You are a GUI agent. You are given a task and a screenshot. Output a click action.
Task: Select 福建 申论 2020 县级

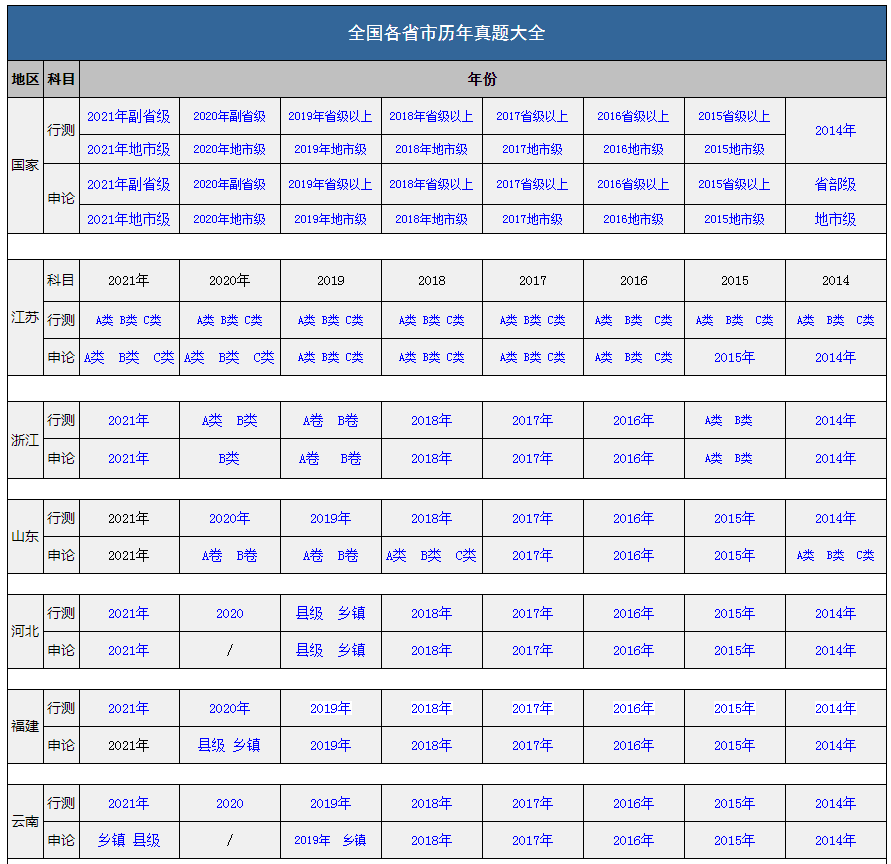tap(211, 745)
